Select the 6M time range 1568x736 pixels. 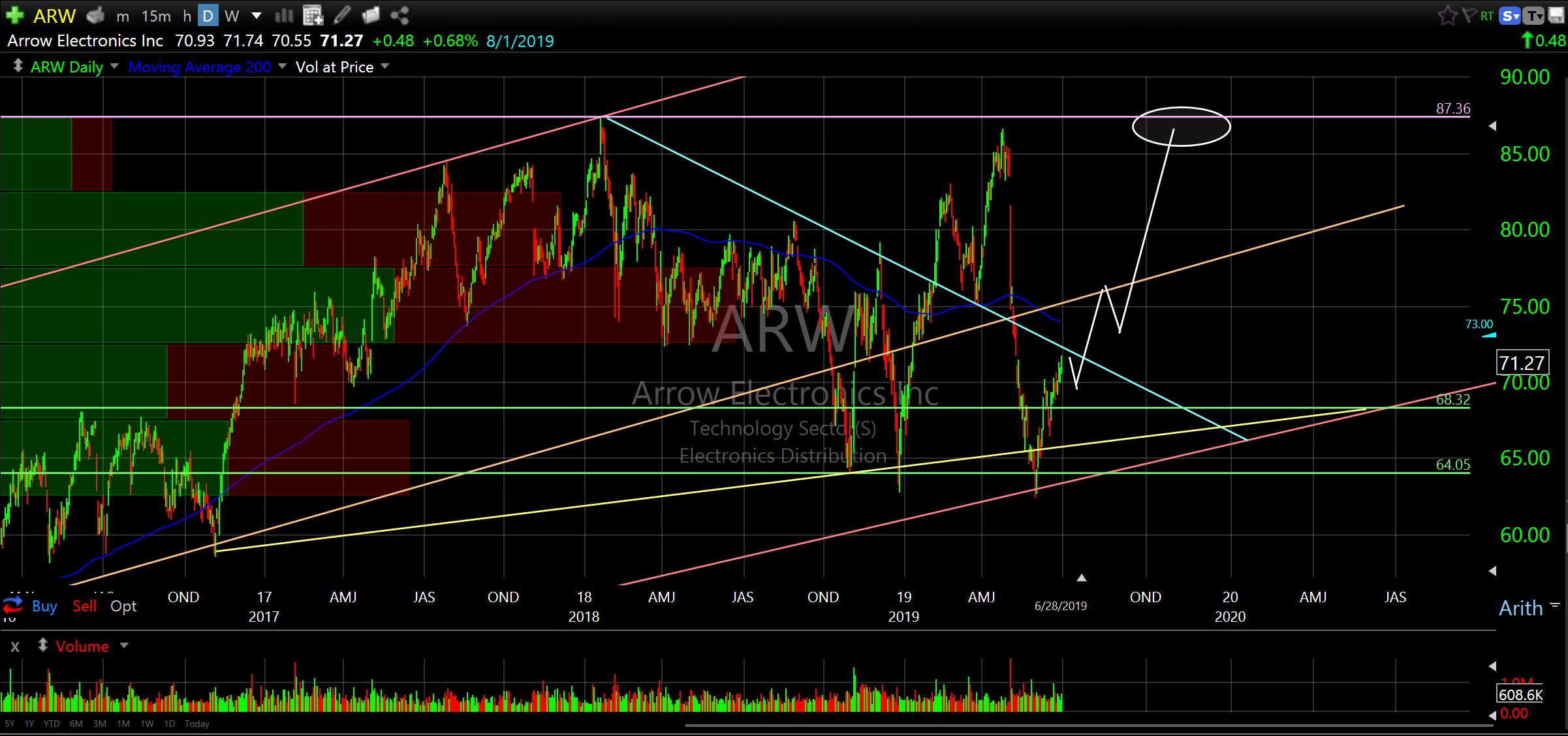pos(76,724)
